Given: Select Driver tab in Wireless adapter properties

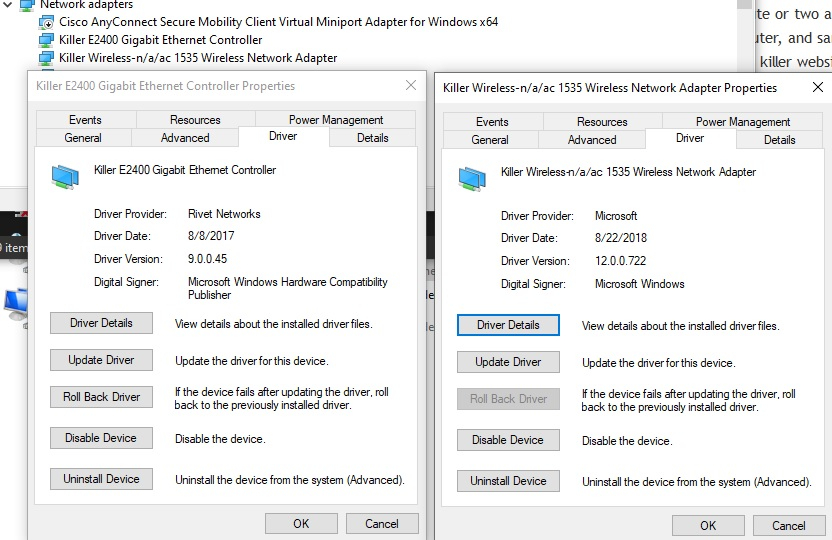Looking at the screenshot, I should pos(690,138).
